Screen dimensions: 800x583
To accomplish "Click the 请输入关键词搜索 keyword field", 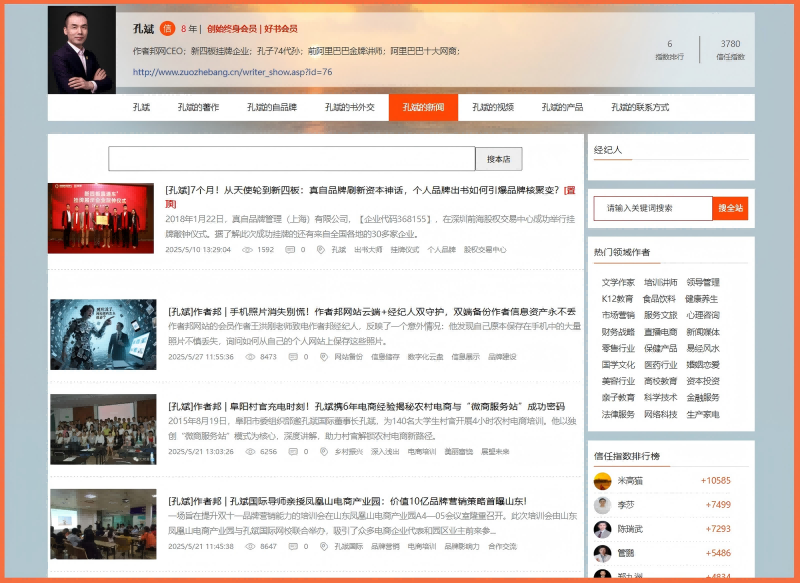I will [653, 208].
